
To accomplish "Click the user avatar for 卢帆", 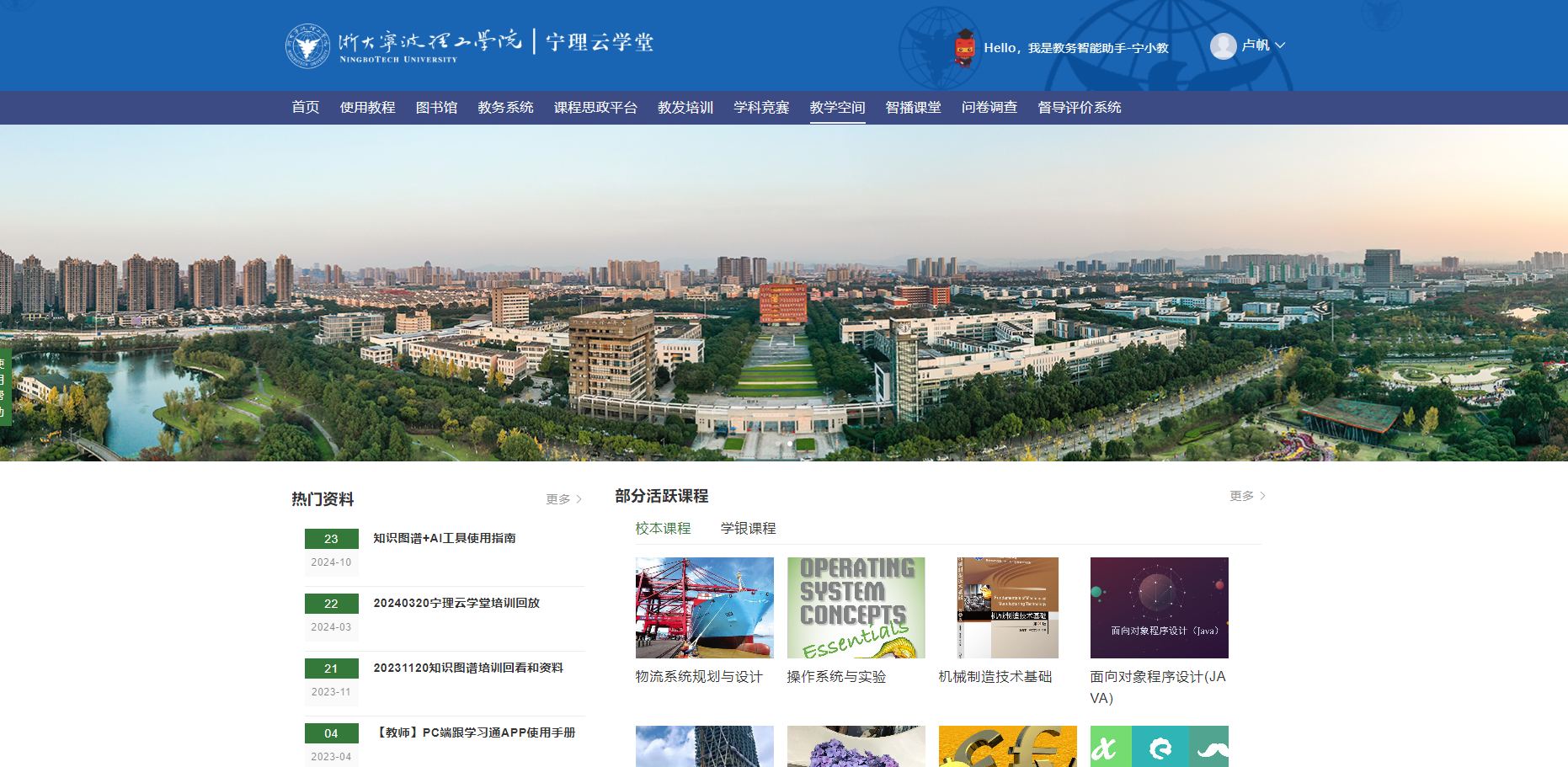I will coord(1223,45).
